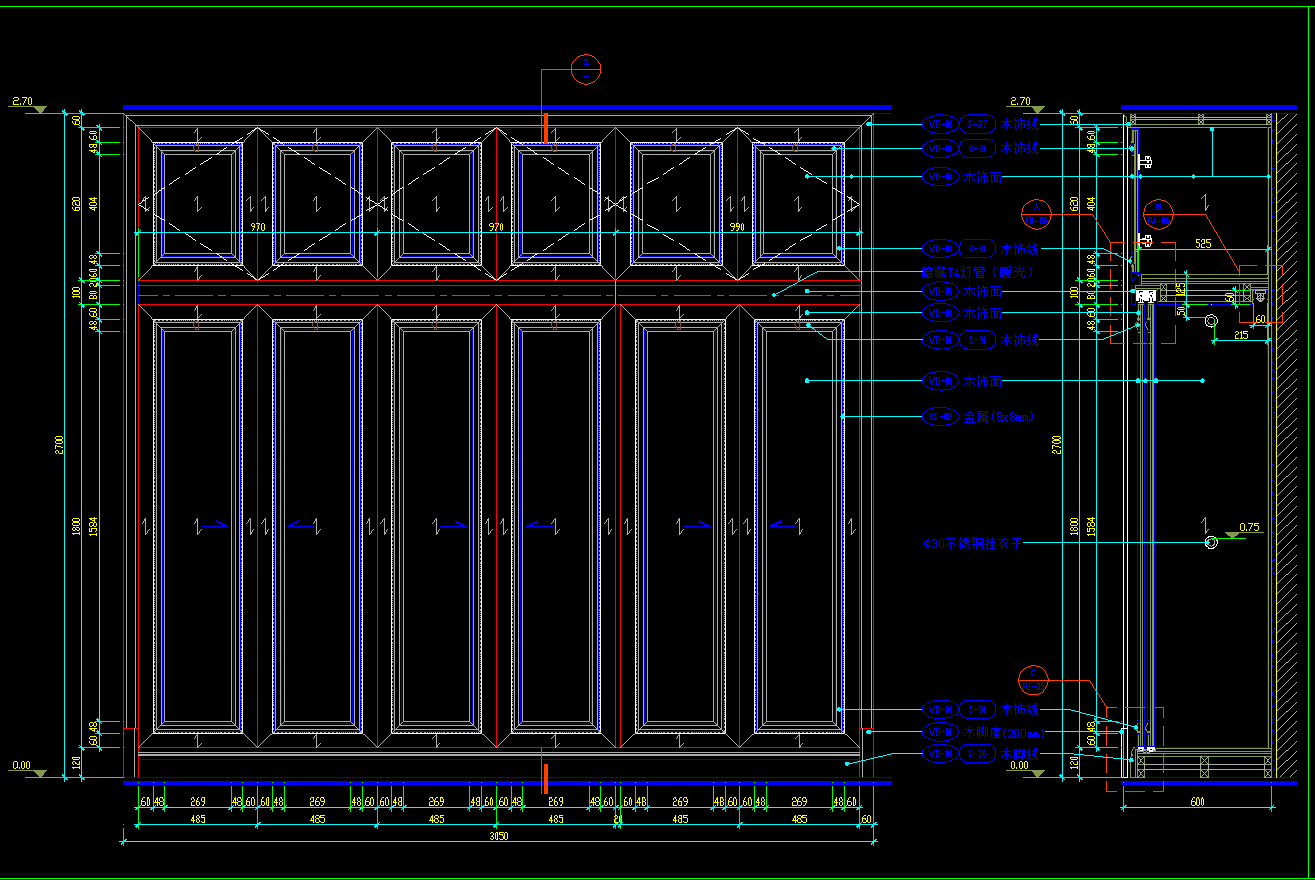Image resolution: width=1315 pixels, height=880 pixels.
Task: Click the 215 dimension in section view
Action: [x=1240, y=336]
